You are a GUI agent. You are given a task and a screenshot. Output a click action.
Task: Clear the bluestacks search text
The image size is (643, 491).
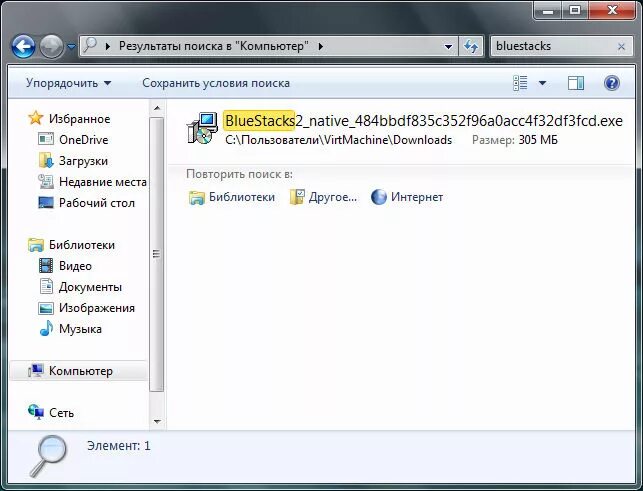[621, 47]
